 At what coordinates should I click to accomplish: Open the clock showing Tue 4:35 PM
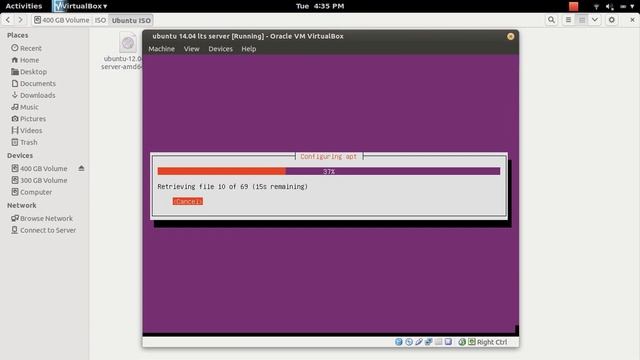coord(320,6)
